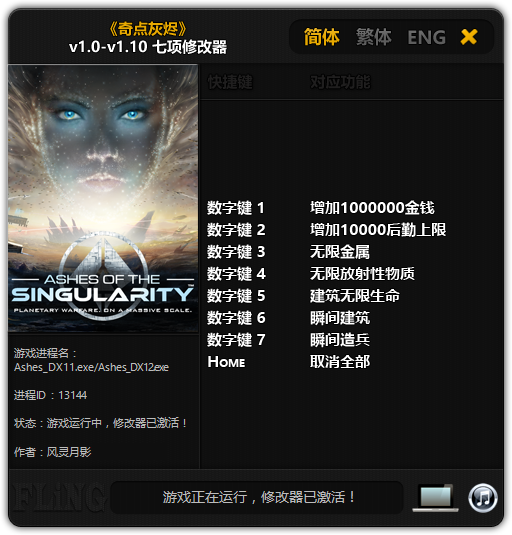
Task: Click the FLiNG logo at the bottom left
Action: [x=56, y=498]
